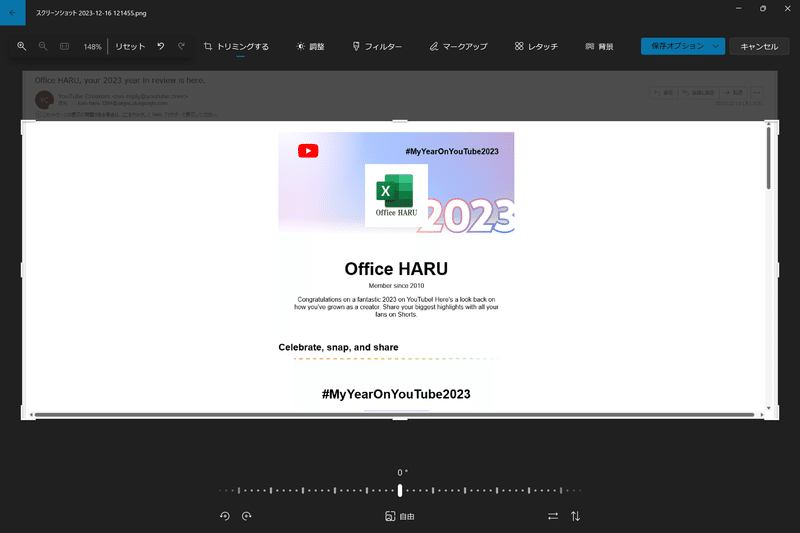Minimize the Photos window
The image size is (800, 533).
(738, 9)
